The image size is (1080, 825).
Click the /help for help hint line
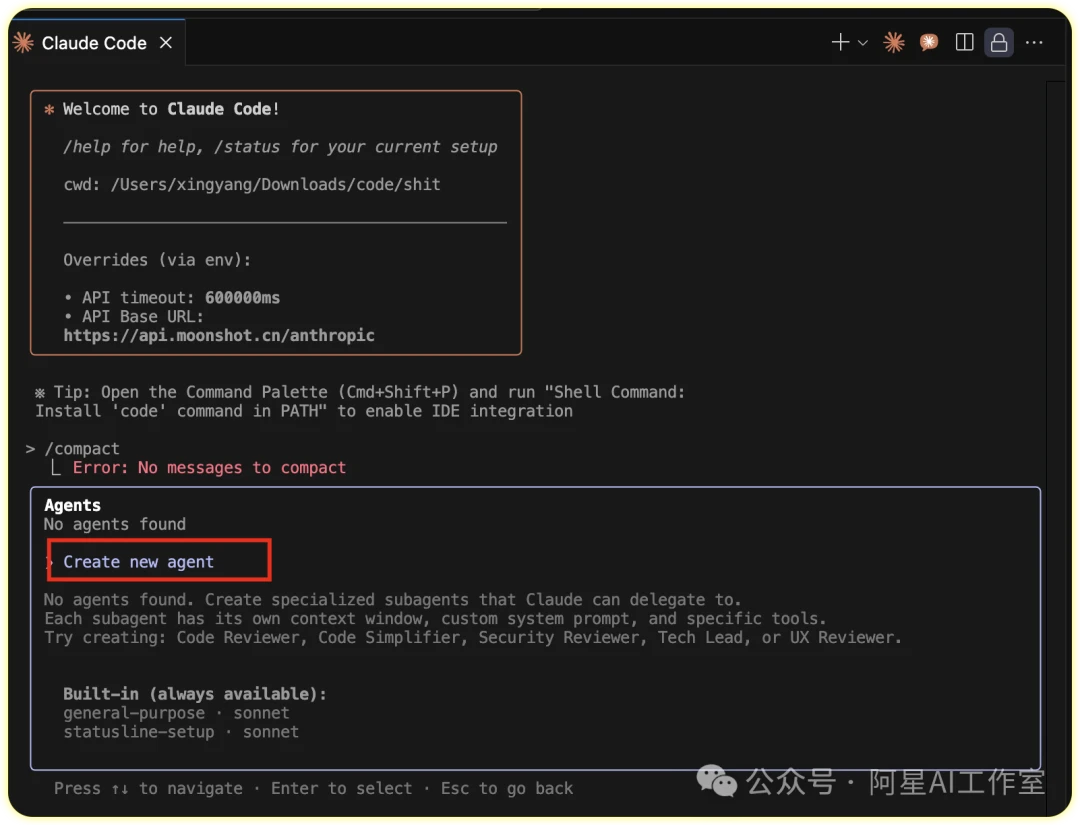pos(280,147)
